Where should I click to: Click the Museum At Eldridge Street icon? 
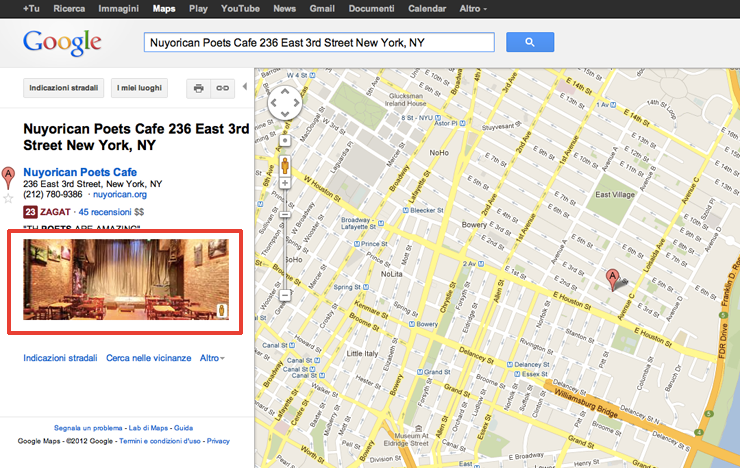418,428
